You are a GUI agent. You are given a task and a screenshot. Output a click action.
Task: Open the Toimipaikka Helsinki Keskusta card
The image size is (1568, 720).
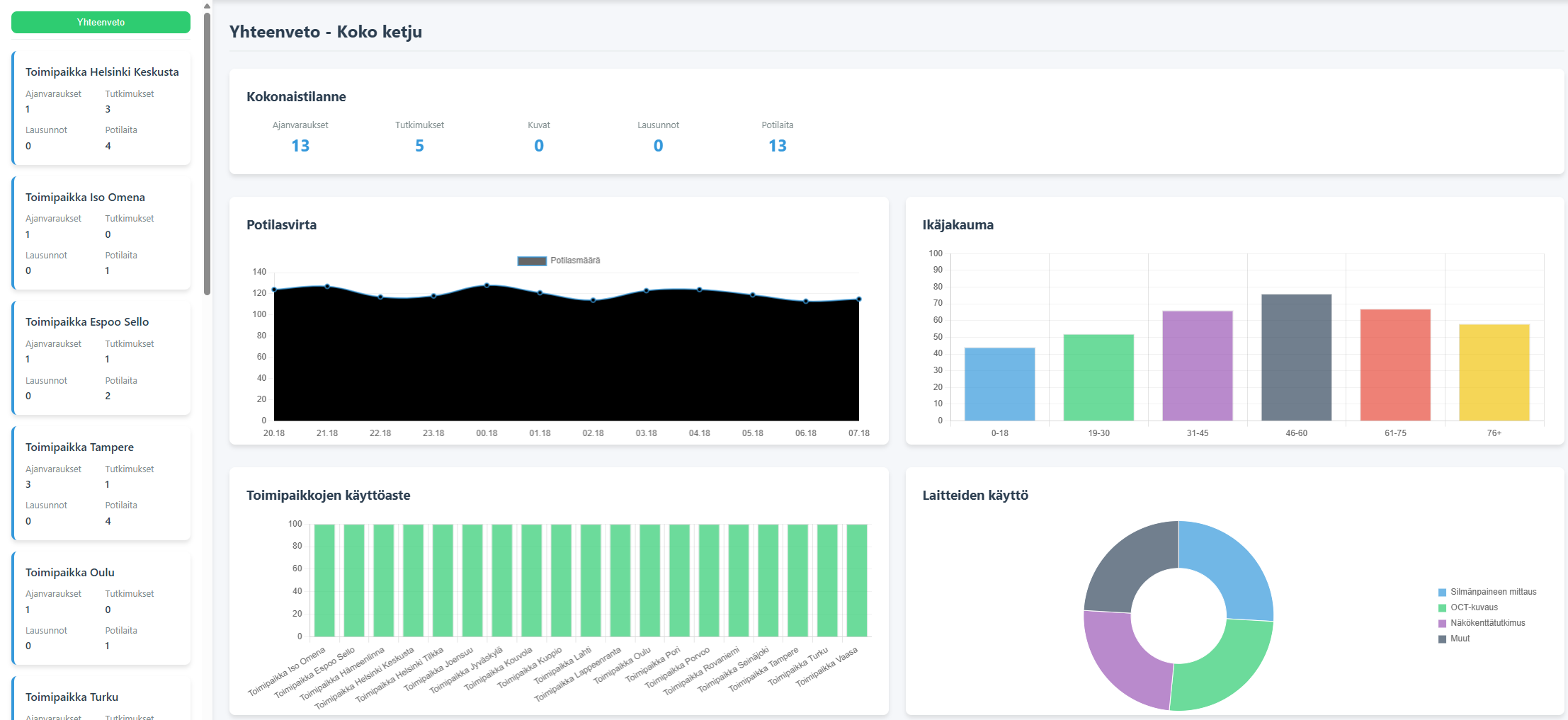click(x=101, y=108)
